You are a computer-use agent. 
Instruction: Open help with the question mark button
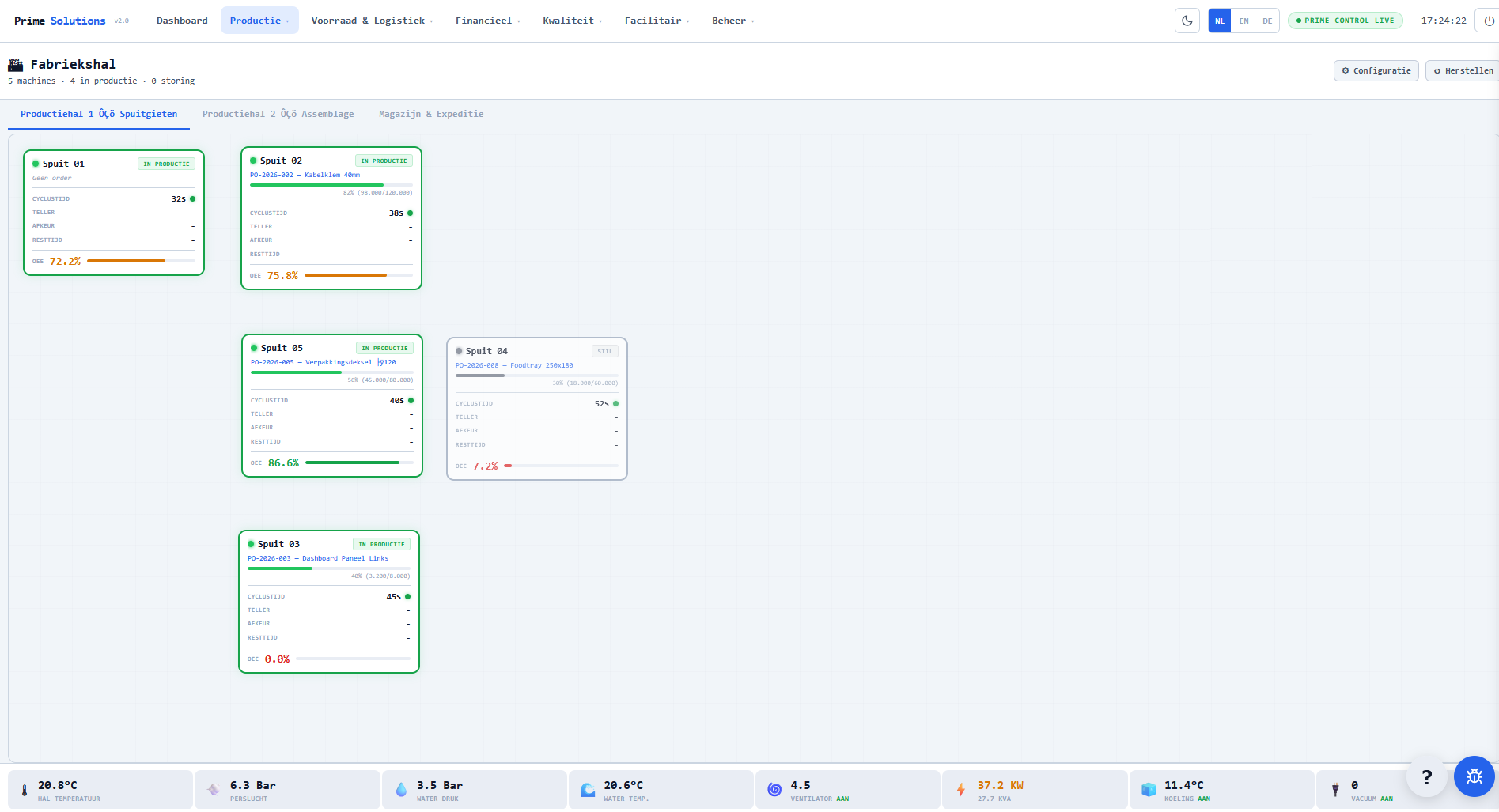click(x=1427, y=776)
